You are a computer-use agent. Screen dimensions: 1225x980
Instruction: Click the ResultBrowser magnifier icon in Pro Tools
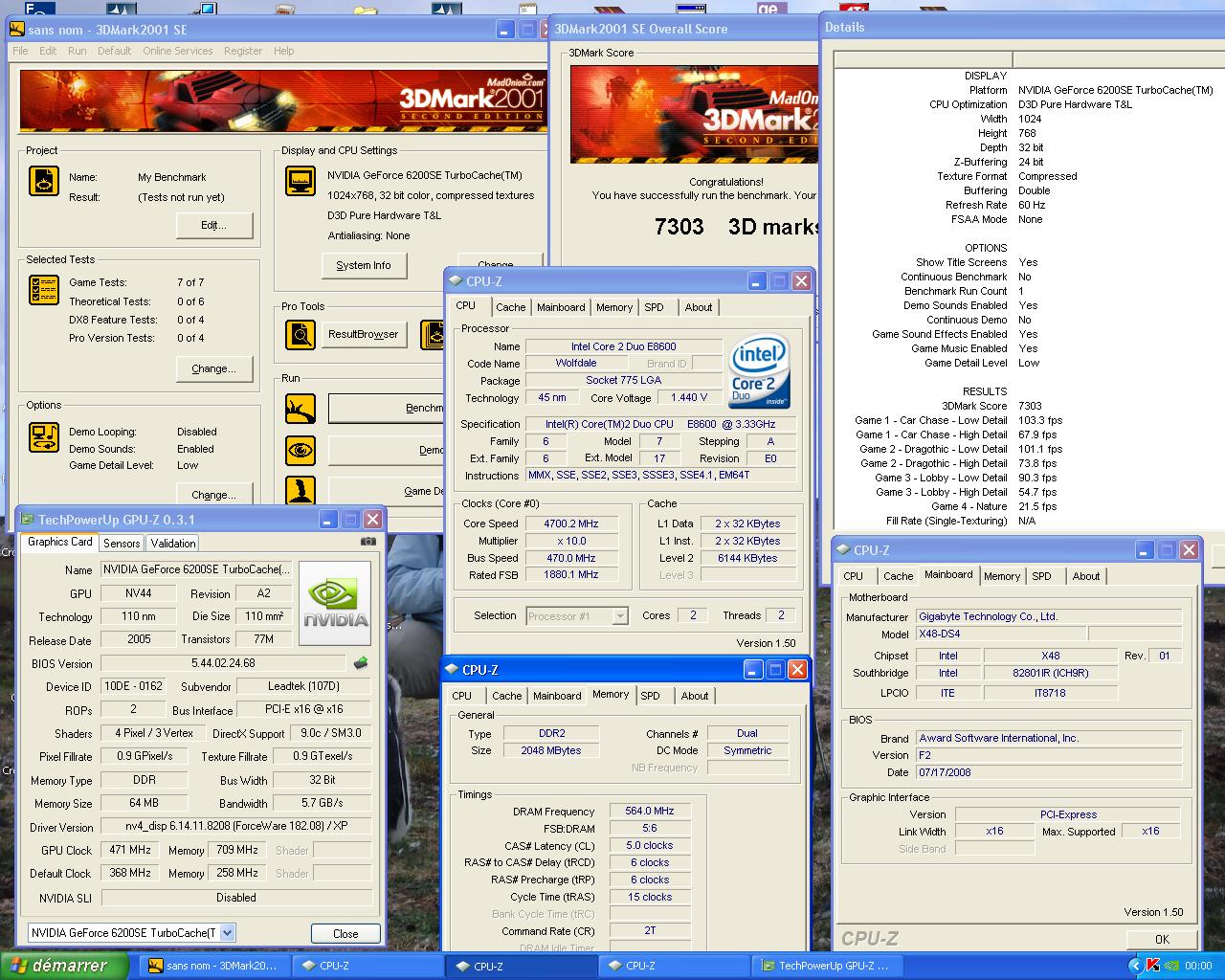pyautogui.click(x=301, y=334)
